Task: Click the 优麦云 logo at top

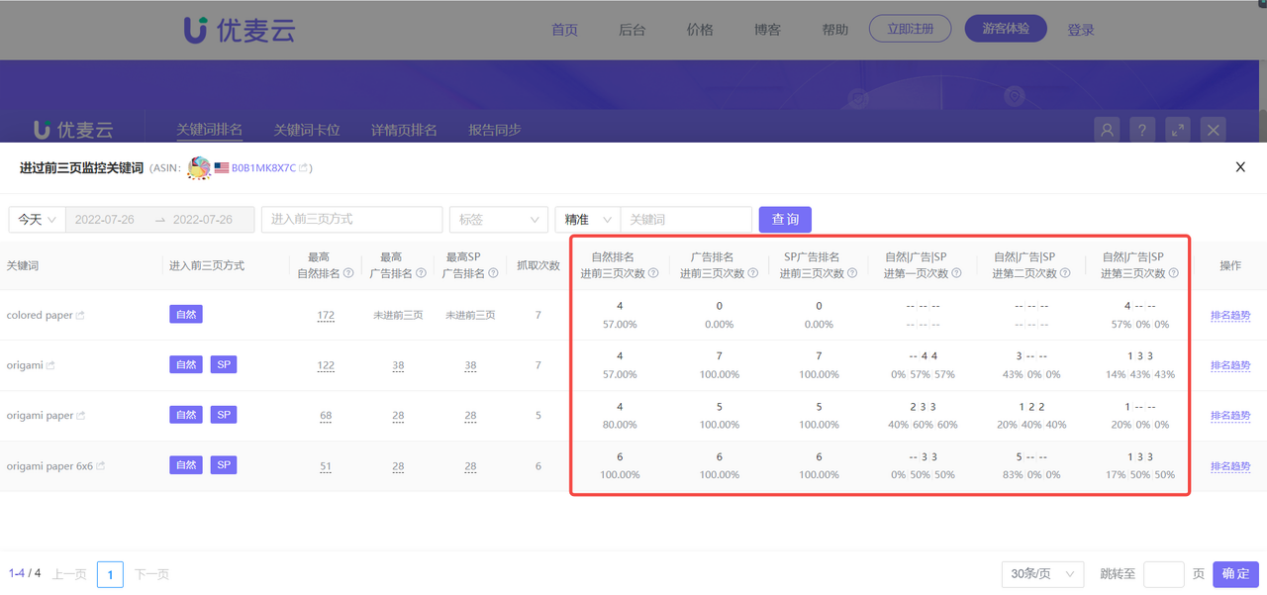Action: point(240,30)
